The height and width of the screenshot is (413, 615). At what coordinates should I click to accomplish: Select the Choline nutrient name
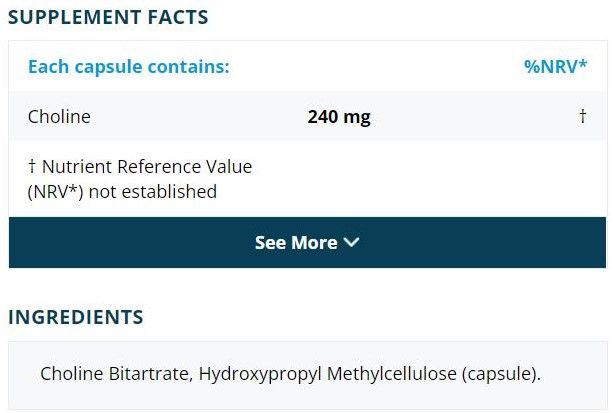pyautogui.click(x=59, y=117)
